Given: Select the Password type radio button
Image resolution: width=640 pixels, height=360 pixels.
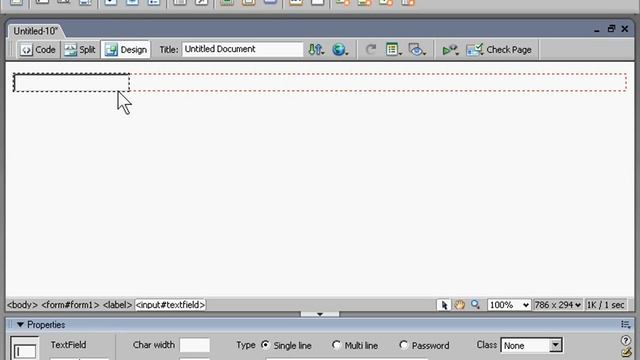Looking at the screenshot, I should [x=403, y=345].
